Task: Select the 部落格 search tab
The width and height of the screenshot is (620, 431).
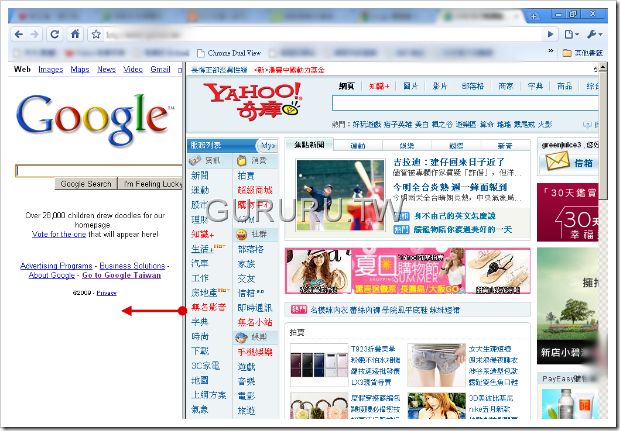Action: 473,86
